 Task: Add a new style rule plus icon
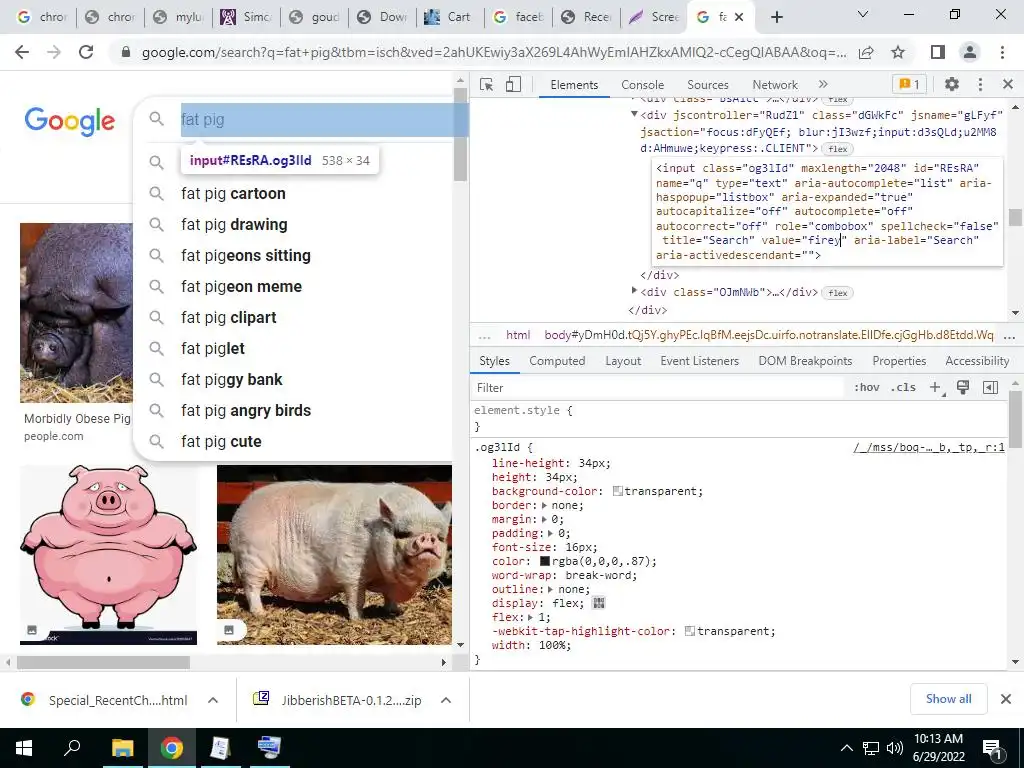click(936, 388)
